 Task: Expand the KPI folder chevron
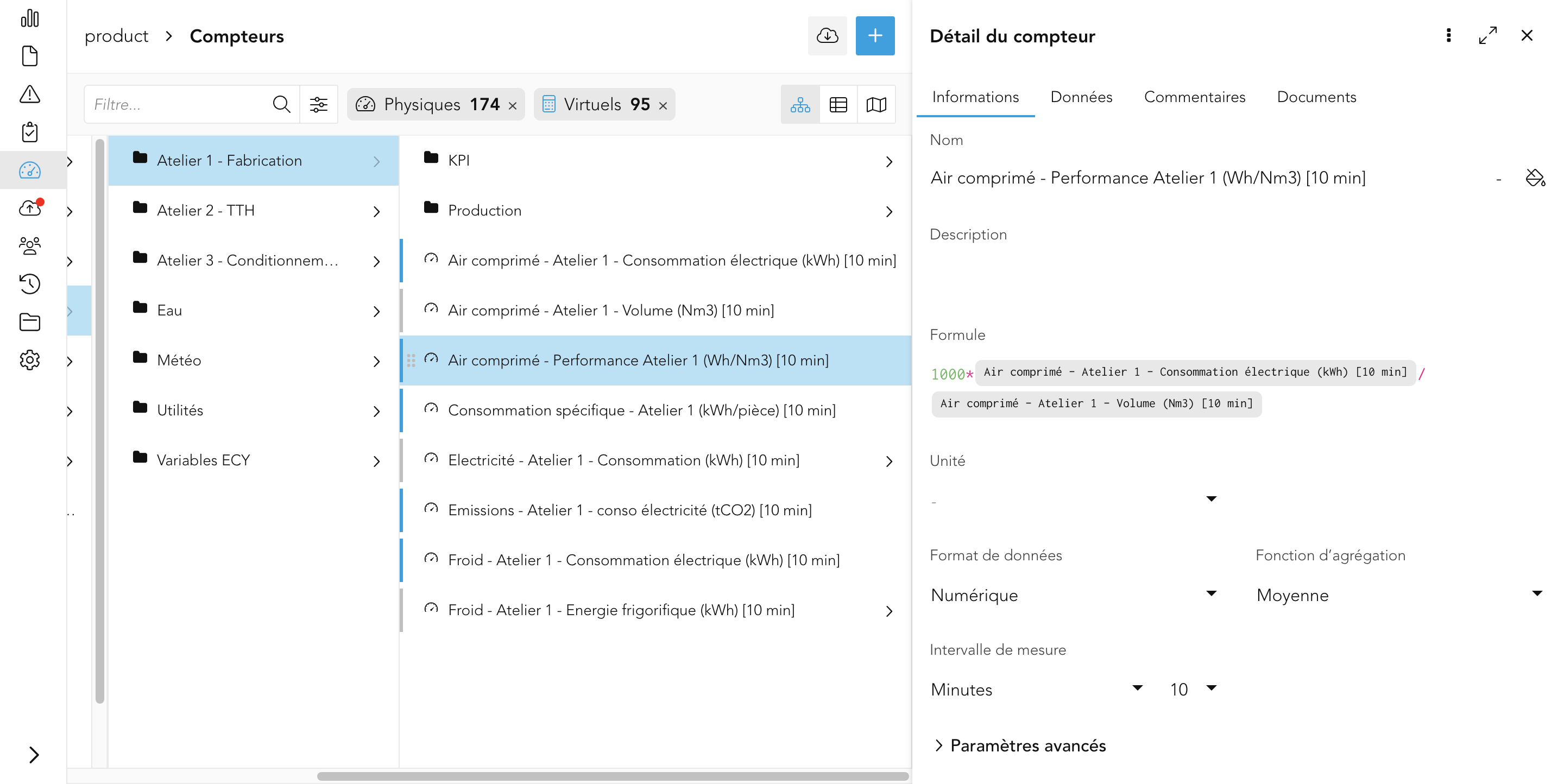pos(889,161)
